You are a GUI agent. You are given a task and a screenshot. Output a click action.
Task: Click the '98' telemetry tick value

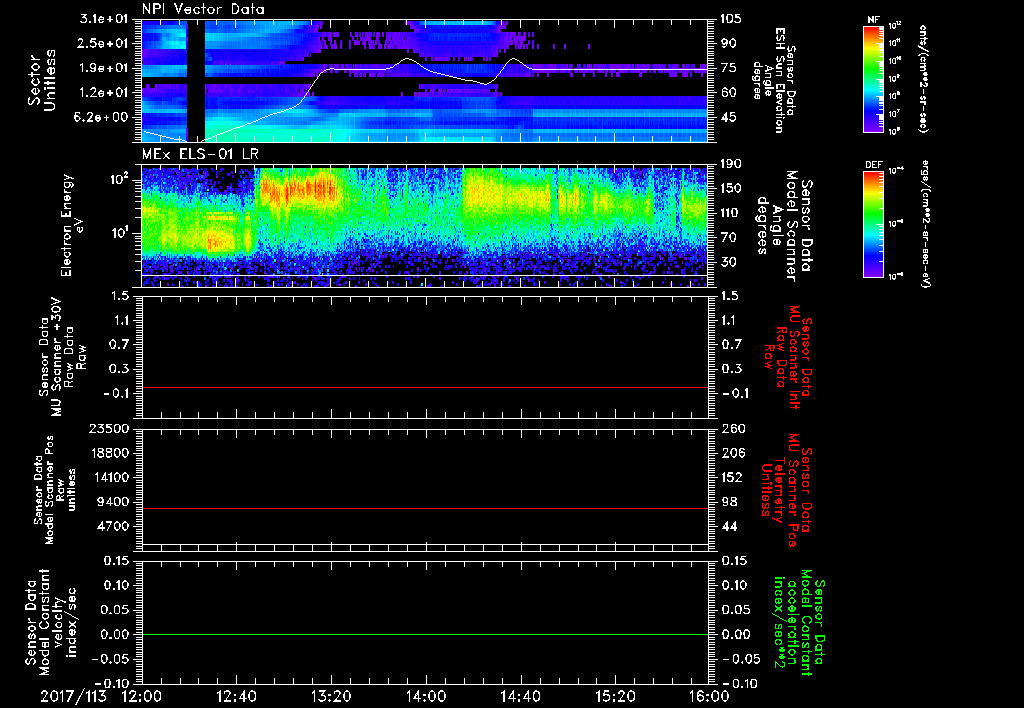tap(728, 502)
